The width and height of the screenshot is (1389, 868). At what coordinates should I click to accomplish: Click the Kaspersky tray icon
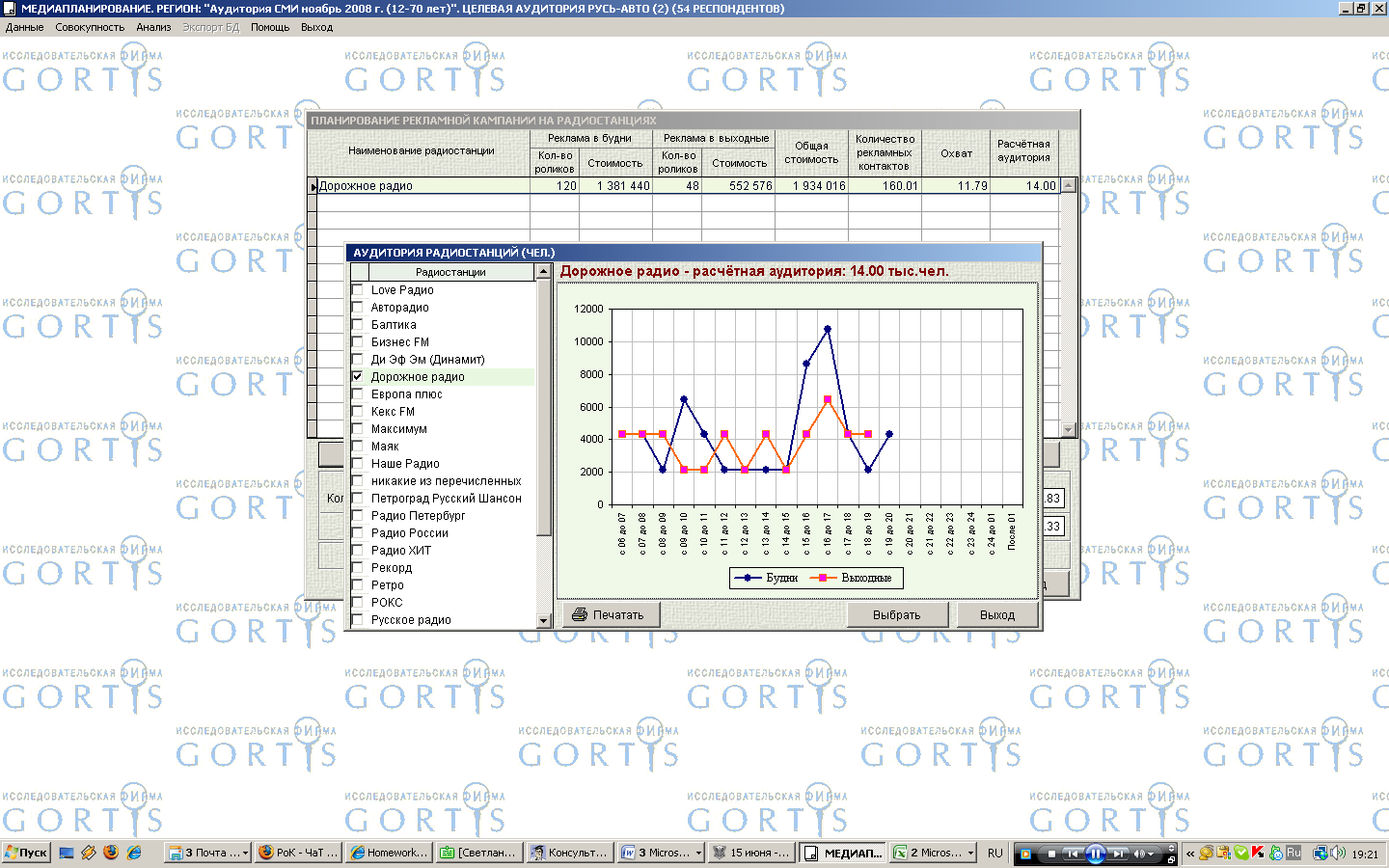(x=1258, y=853)
